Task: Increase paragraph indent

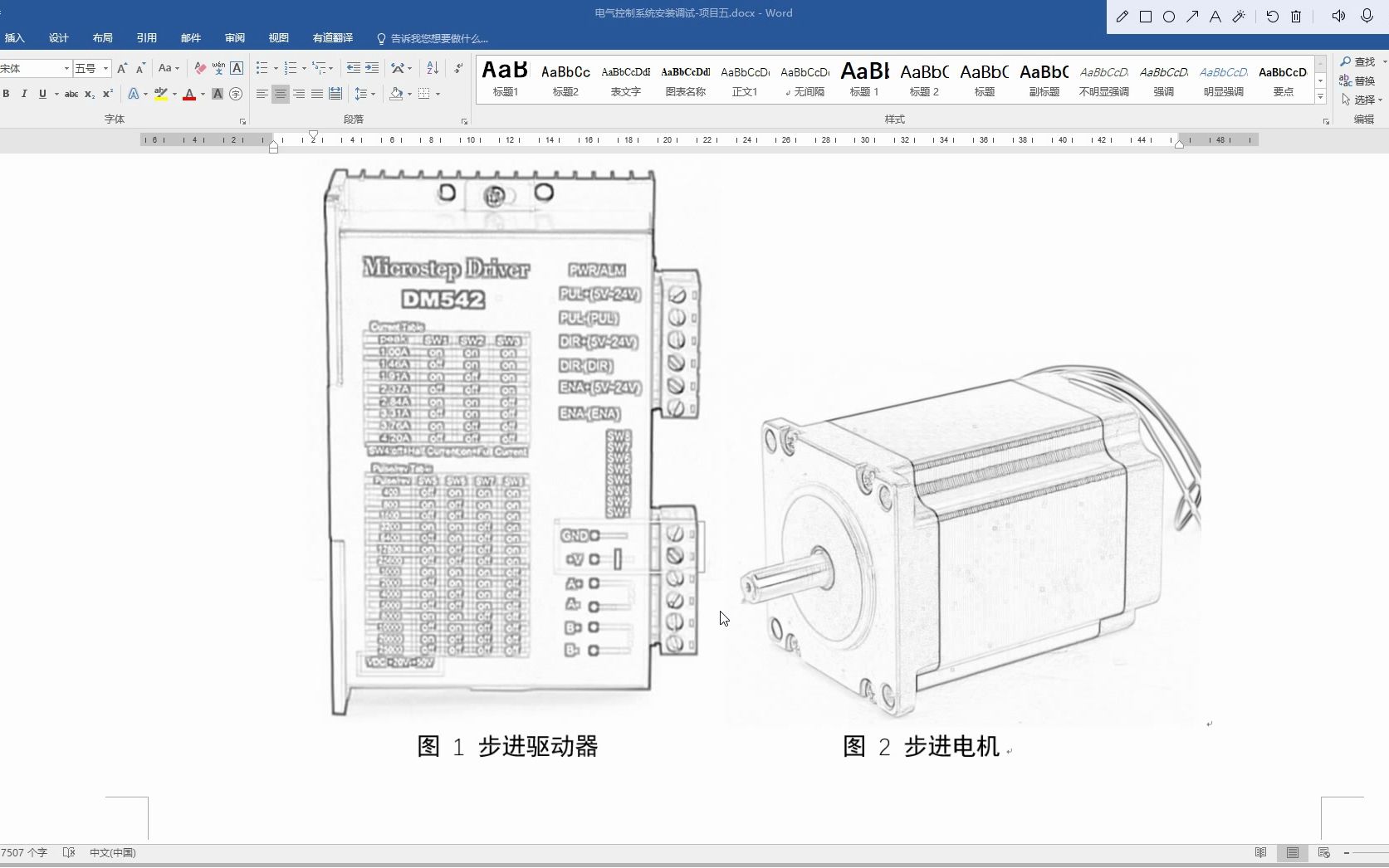Action: (x=371, y=68)
